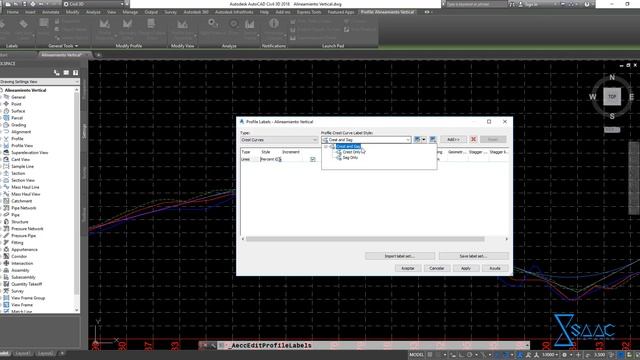Expand the General Tools ribbon panel
The width and height of the screenshot is (640, 360).
63,46
